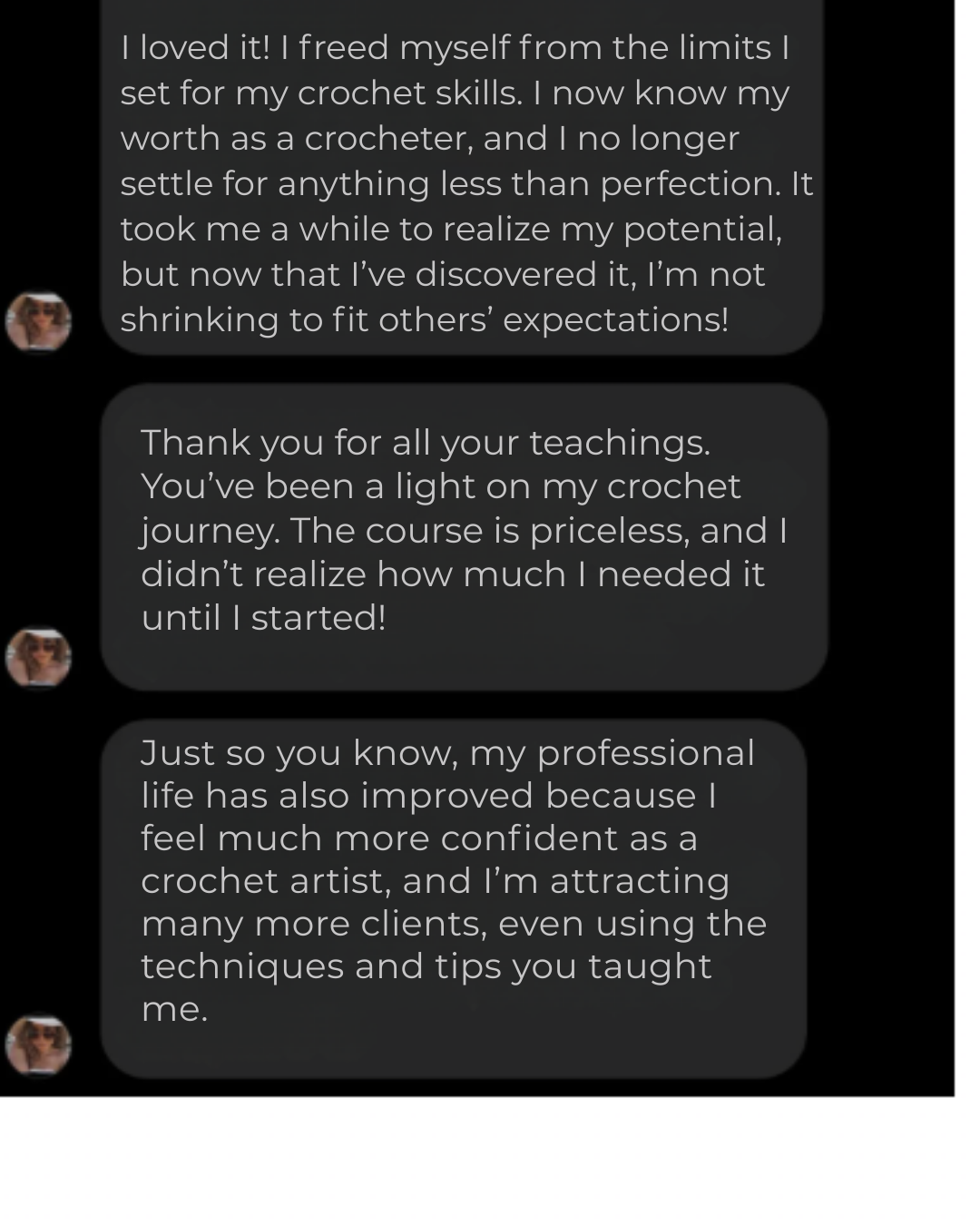This screenshot has width=980, height=1225.
Task: Click the phrase 'shrinking to fit others' expectations!'
Action: 424,320
